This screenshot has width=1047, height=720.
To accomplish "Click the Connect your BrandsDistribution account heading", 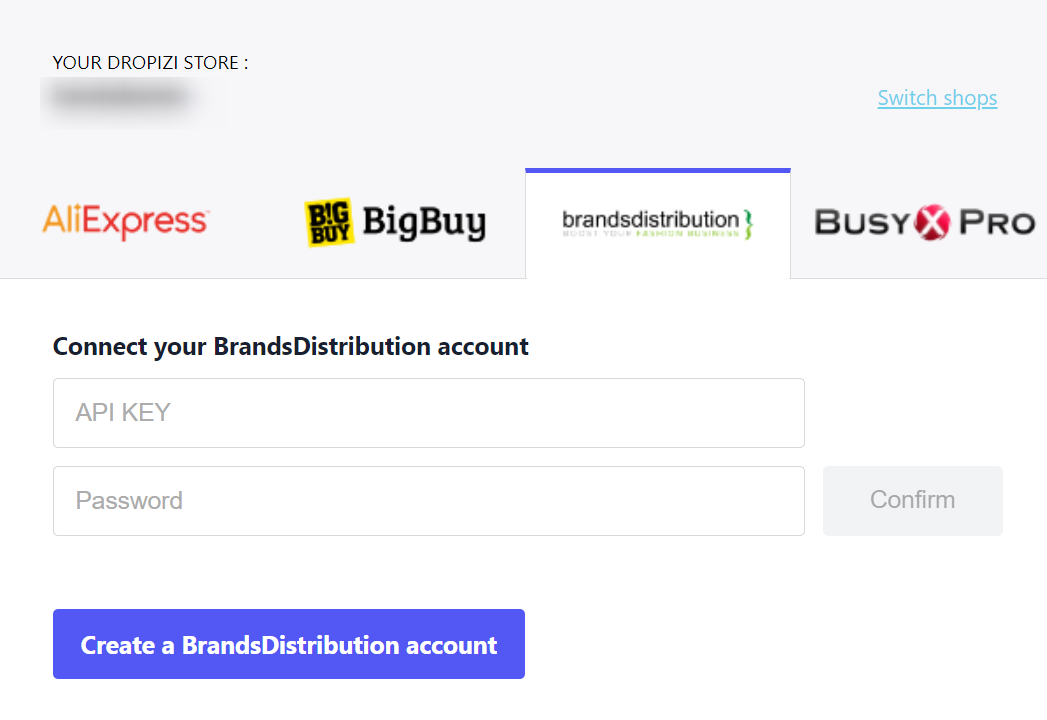I will point(290,347).
